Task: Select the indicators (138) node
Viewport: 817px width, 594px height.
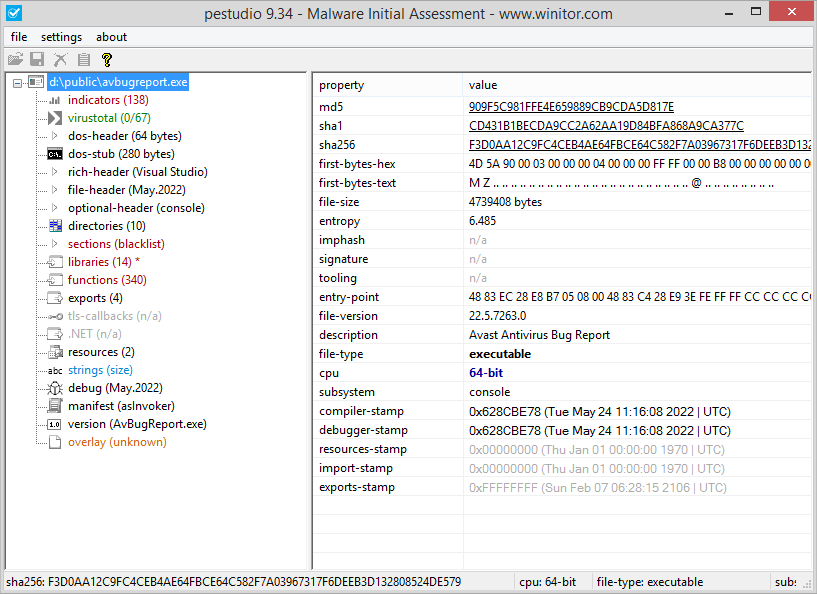Action: click(x=108, y=100)
